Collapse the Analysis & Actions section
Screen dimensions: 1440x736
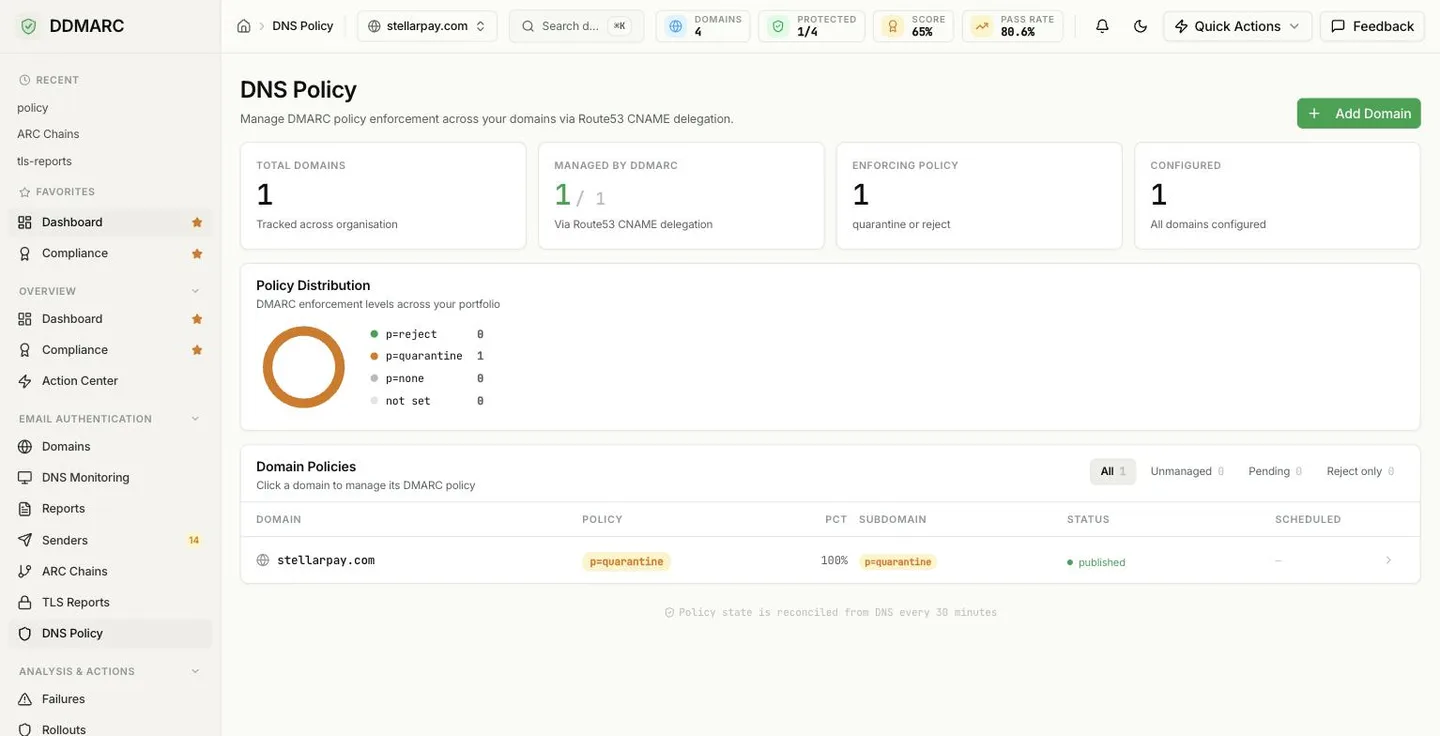tap(195, 671)
